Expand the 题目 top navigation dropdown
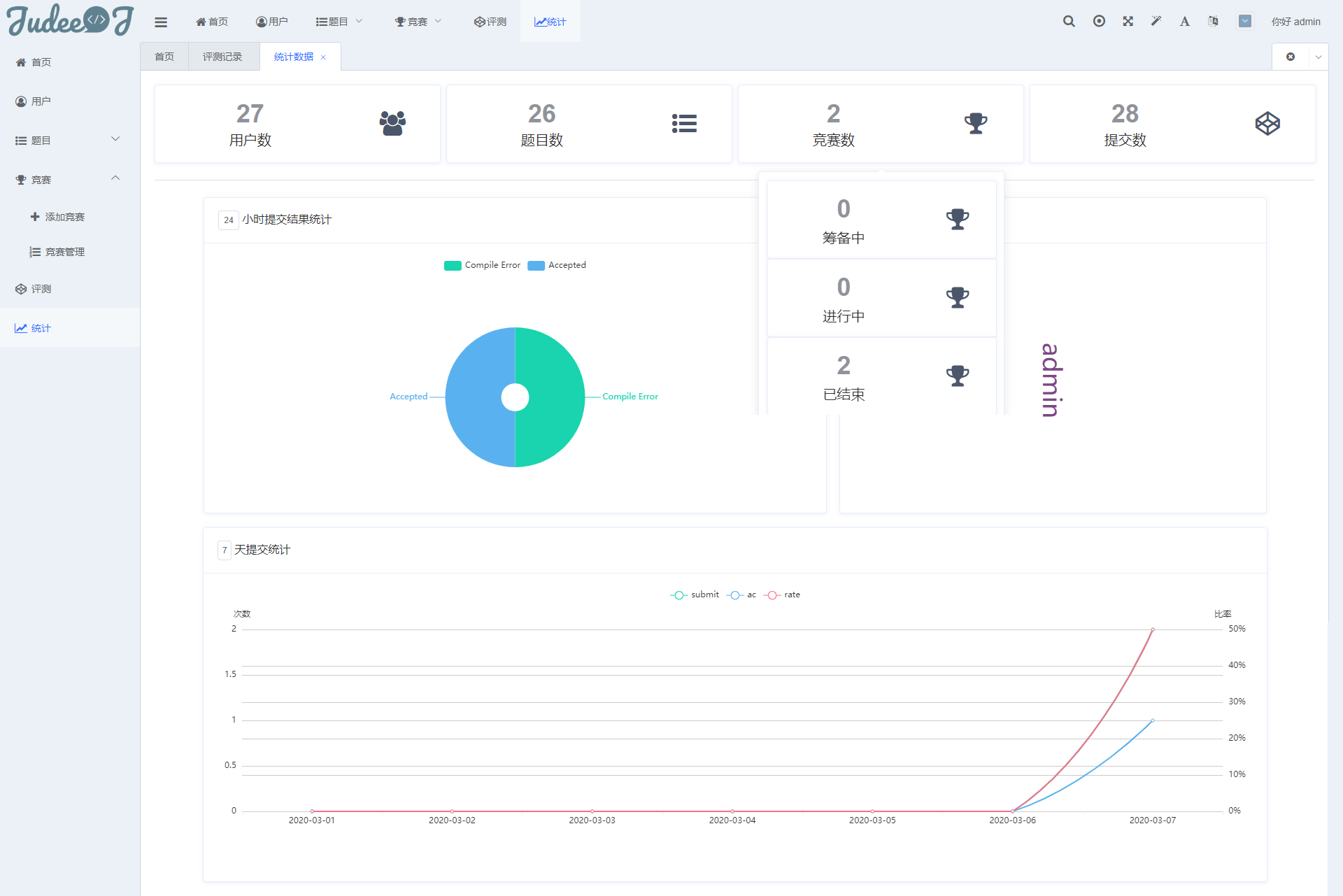 tap(339, 22)
